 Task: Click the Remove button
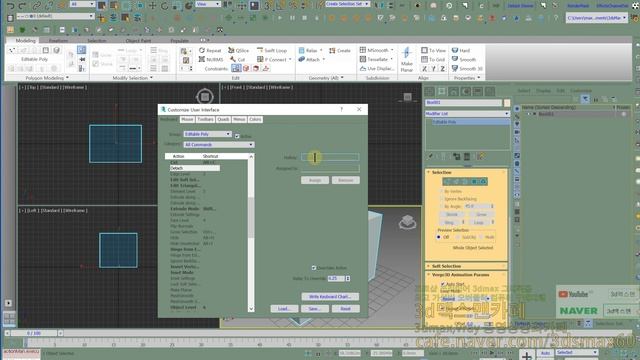[345, 180]
